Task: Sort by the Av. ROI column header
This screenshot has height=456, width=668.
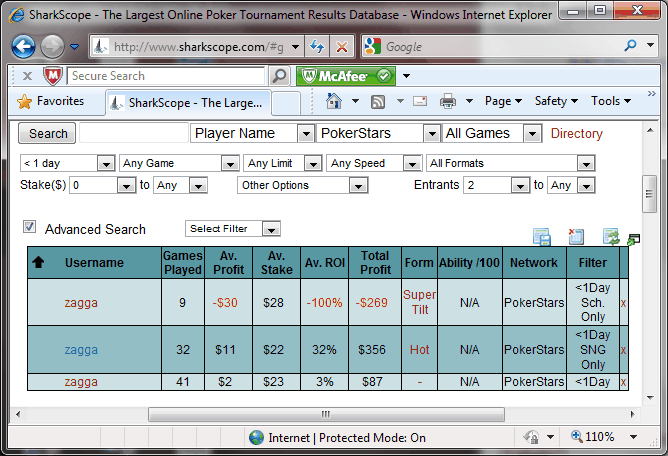Action: [325, 263]
